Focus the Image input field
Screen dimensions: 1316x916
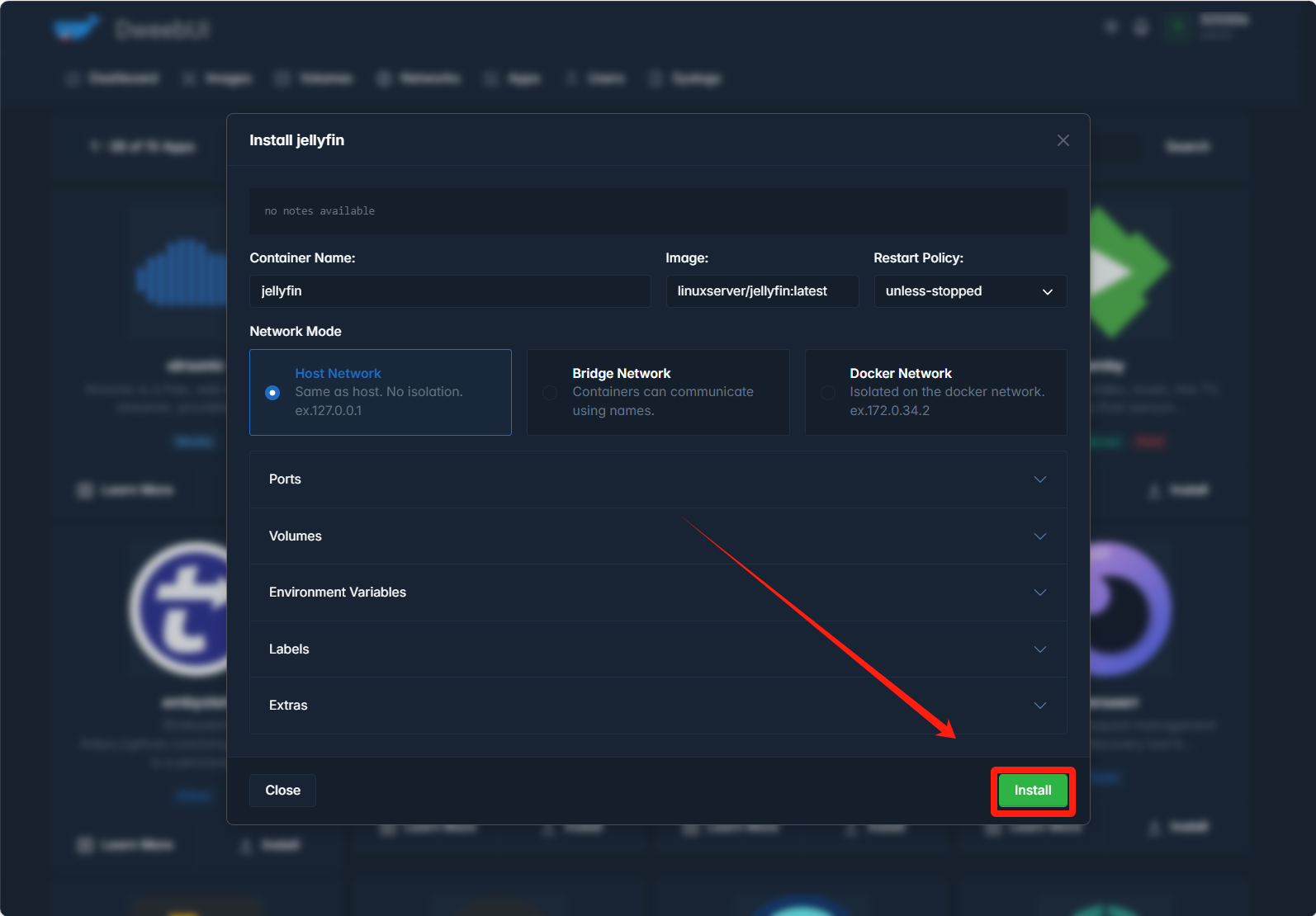click(x=761, y=291)
